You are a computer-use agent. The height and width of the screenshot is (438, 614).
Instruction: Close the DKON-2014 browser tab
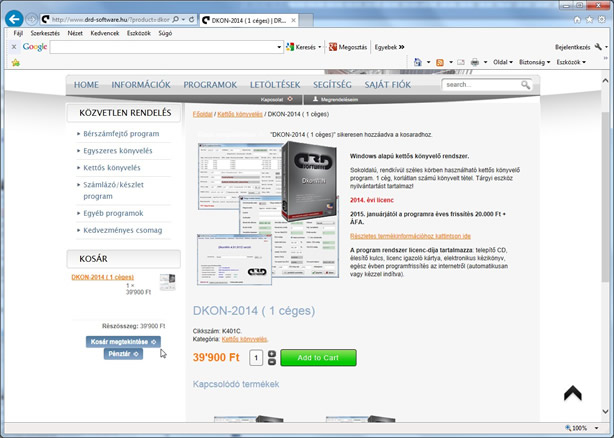(293, 20)
